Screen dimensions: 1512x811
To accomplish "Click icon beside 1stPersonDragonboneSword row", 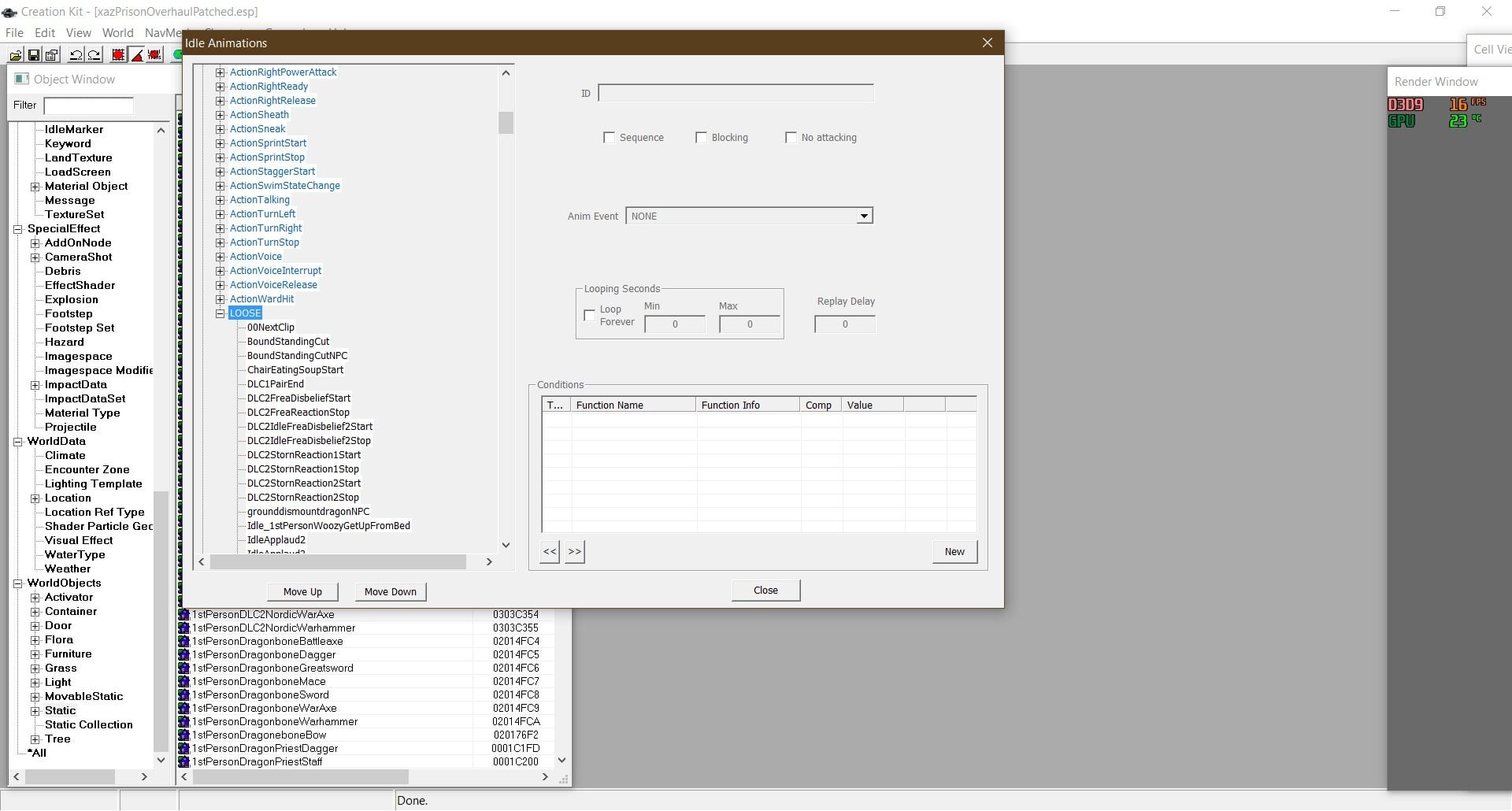I will click(x=184, y=695).
